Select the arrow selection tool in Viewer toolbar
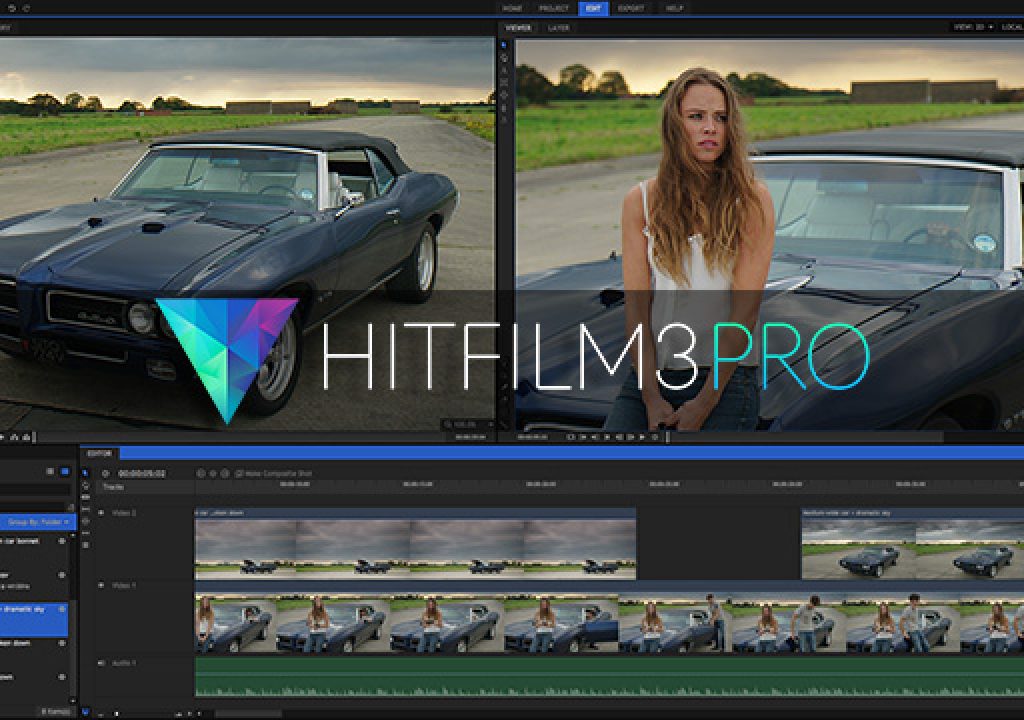This screenshot has height=720, width=1024. (504, 46)
